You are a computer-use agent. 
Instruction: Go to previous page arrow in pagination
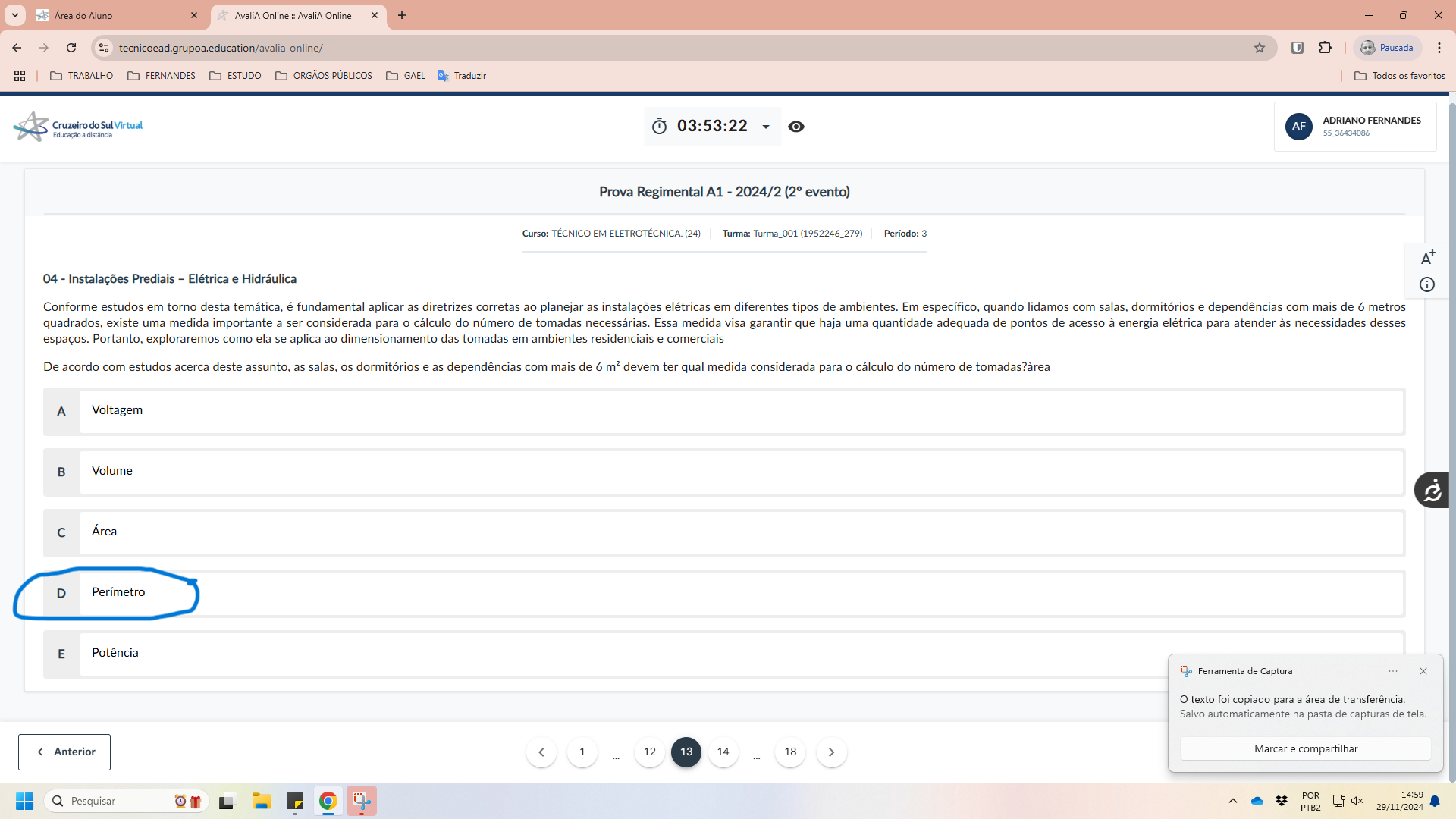coord(541,752)
